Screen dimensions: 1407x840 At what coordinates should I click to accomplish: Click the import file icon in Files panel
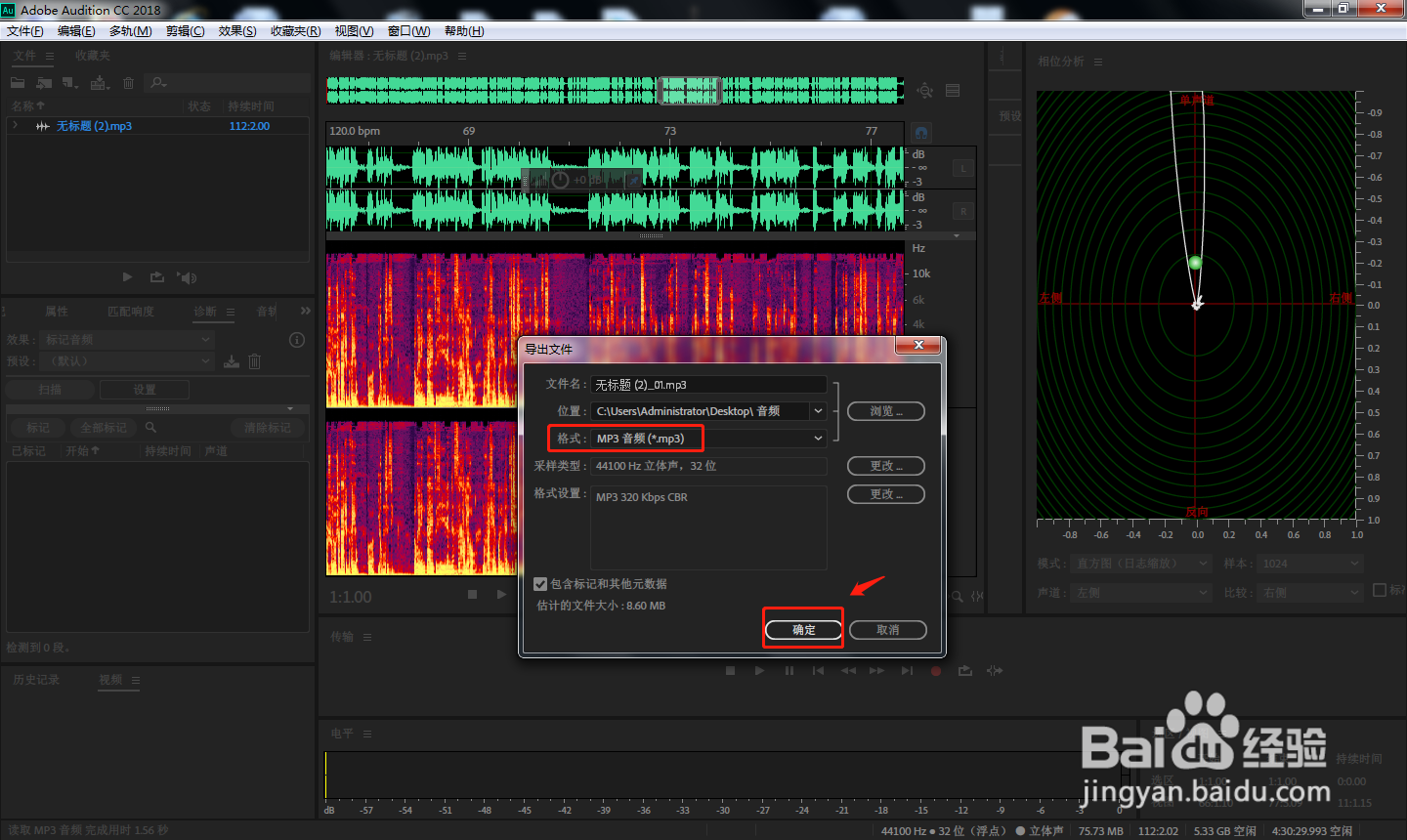[44, 83]
